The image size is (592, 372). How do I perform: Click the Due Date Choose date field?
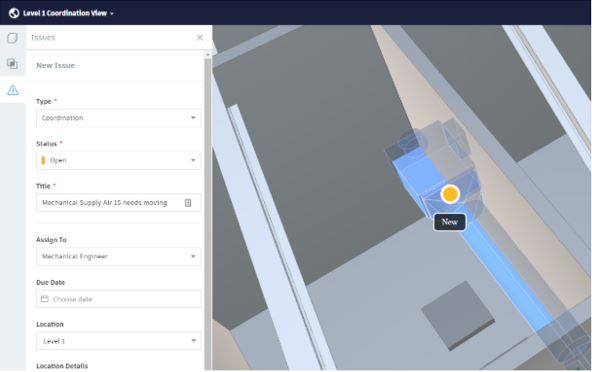click(119, 299)
